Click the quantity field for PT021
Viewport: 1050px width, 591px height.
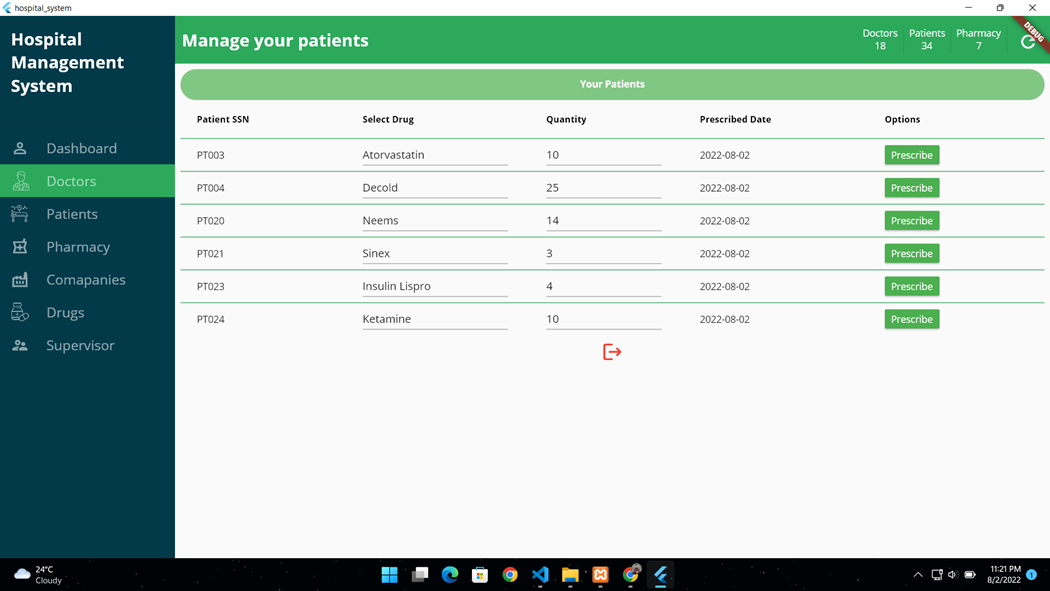pyautogui.click(x=603, y=253)
